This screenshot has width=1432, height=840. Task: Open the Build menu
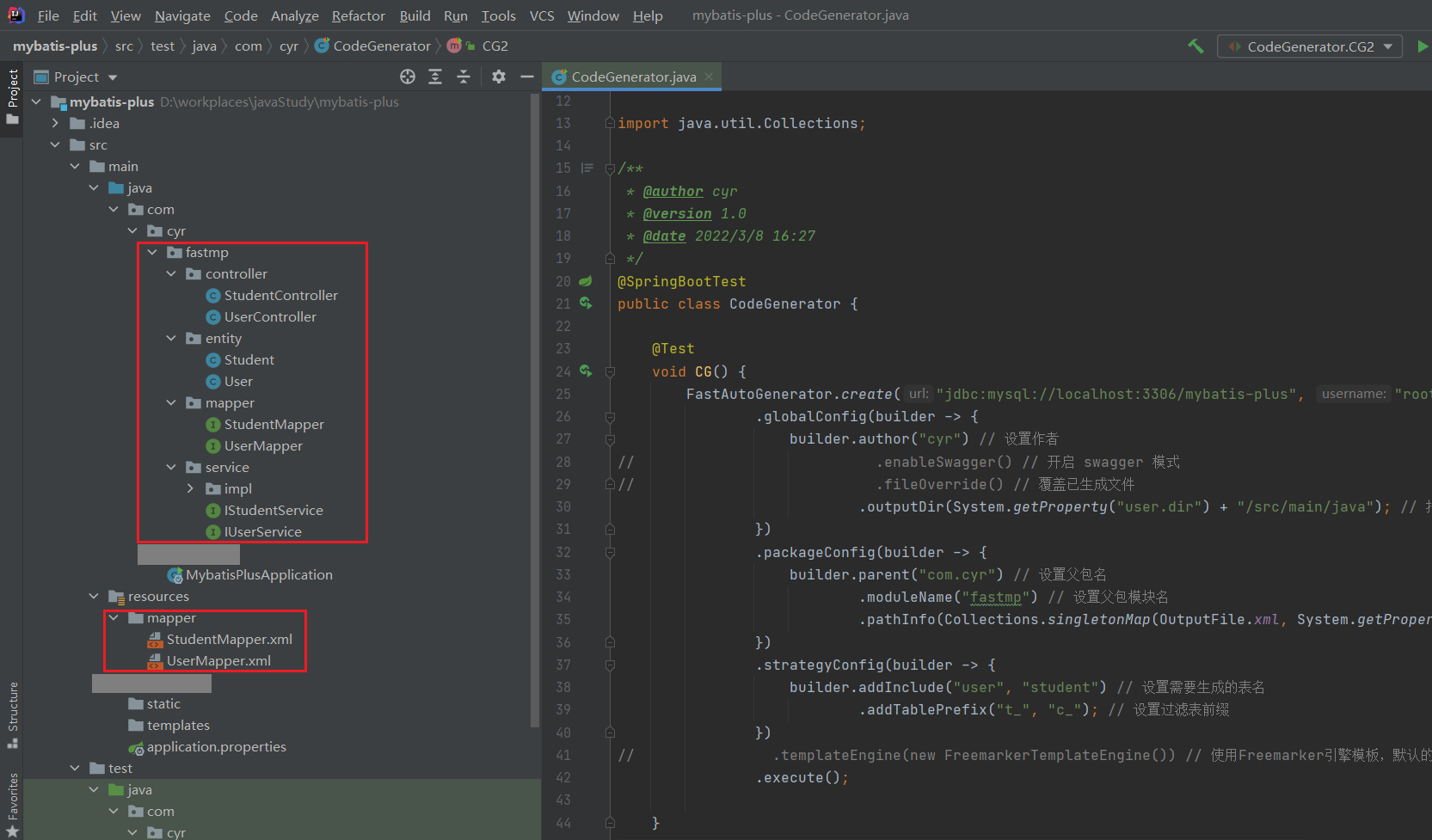click(x=415, y=15)
